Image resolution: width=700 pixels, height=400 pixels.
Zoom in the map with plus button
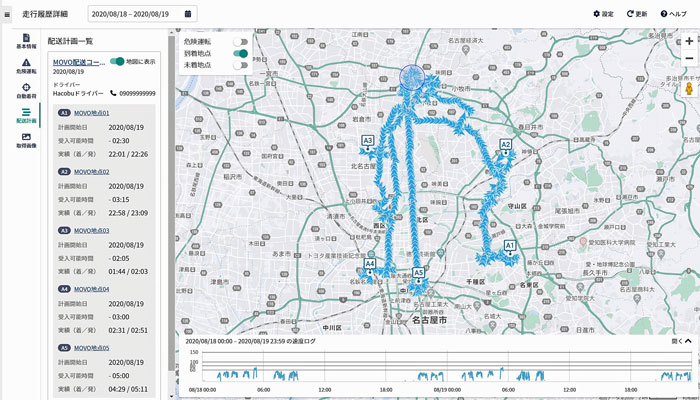click(690, 42)
